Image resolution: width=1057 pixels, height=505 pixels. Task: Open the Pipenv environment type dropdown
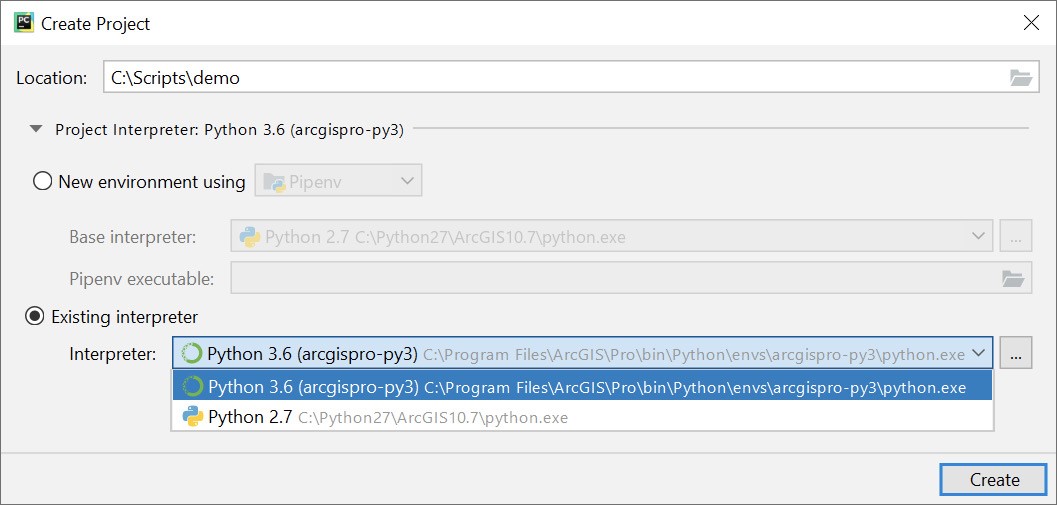tap(338, 181)
